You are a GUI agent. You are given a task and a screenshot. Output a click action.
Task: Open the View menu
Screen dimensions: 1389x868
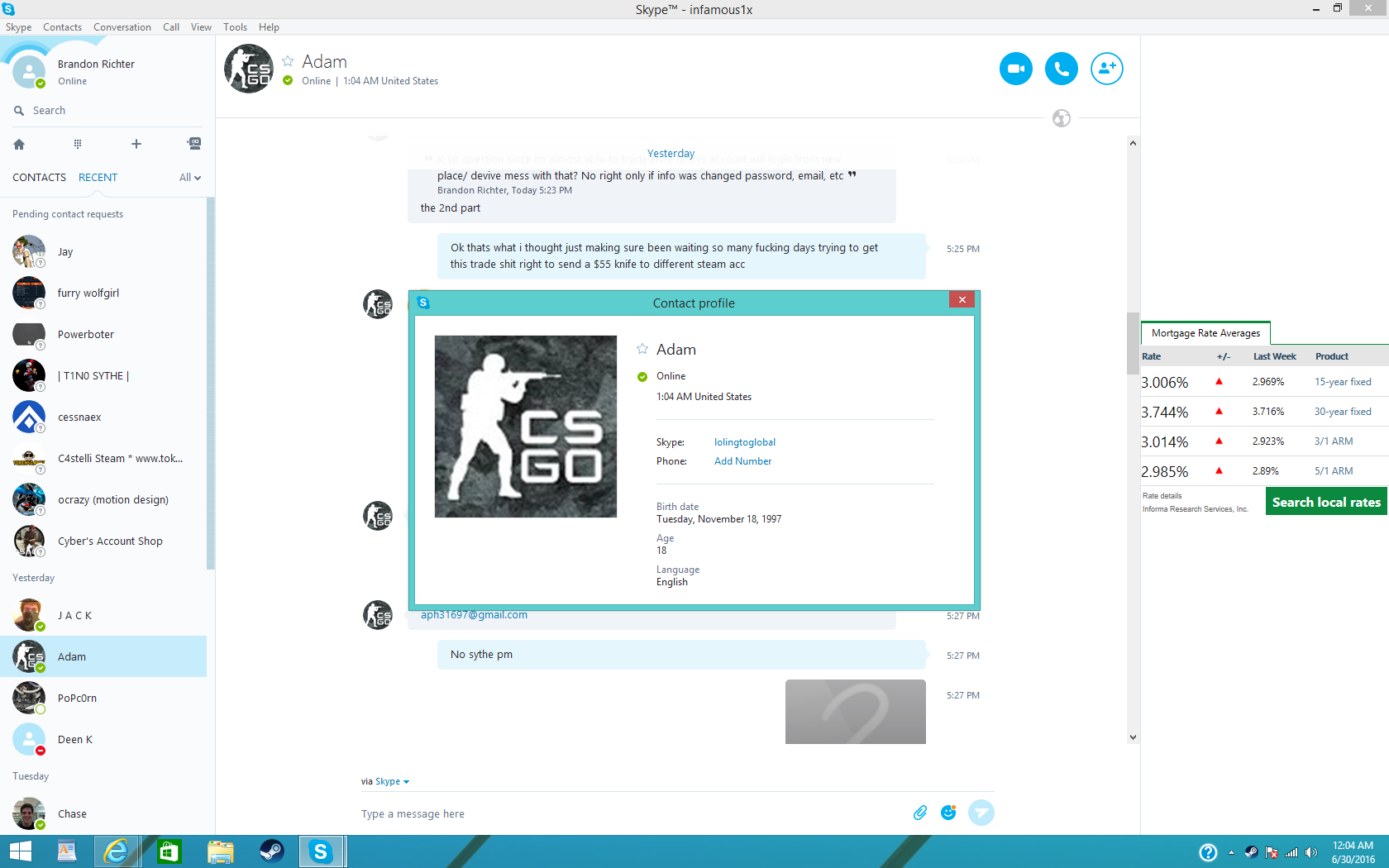point(201,27)
